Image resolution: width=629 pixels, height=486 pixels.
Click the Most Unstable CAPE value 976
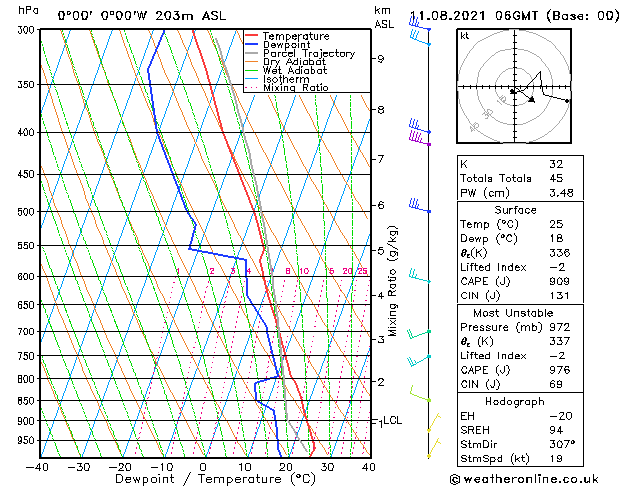pyautogui.click(x=560, y=370)
